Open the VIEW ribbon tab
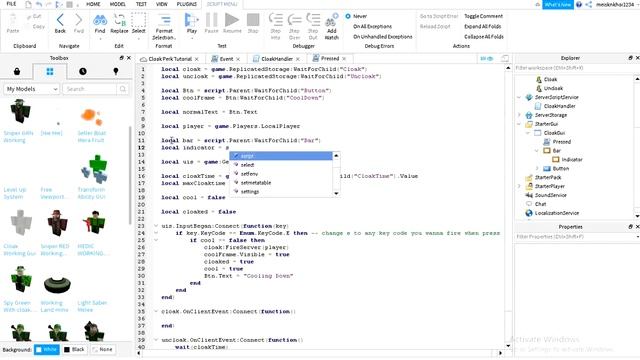Image resolution: width=640 pixels, height=360 pixels. click(x=162, y=4)
